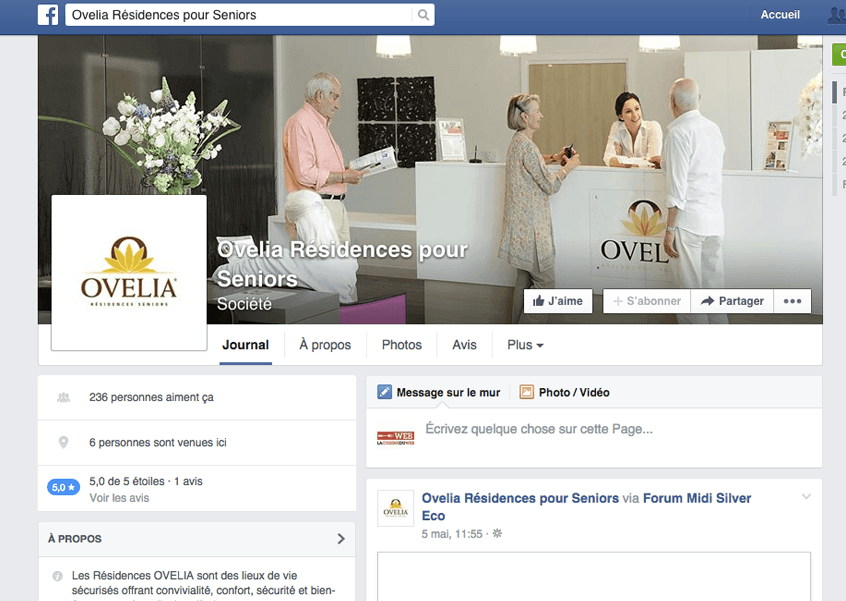Click the plus icon on S'abonner
The height and width of the screenshot is (601, 846).
pyautogui.click(x=618, y=301)
